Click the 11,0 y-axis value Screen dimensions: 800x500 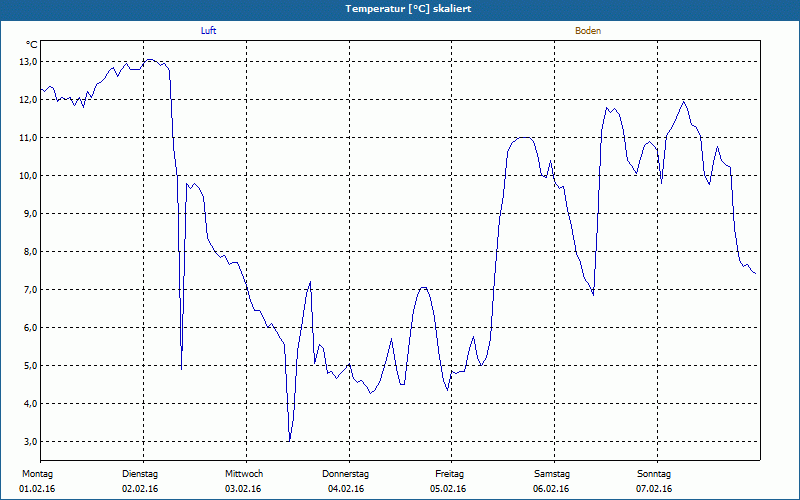tap(28, 138)
